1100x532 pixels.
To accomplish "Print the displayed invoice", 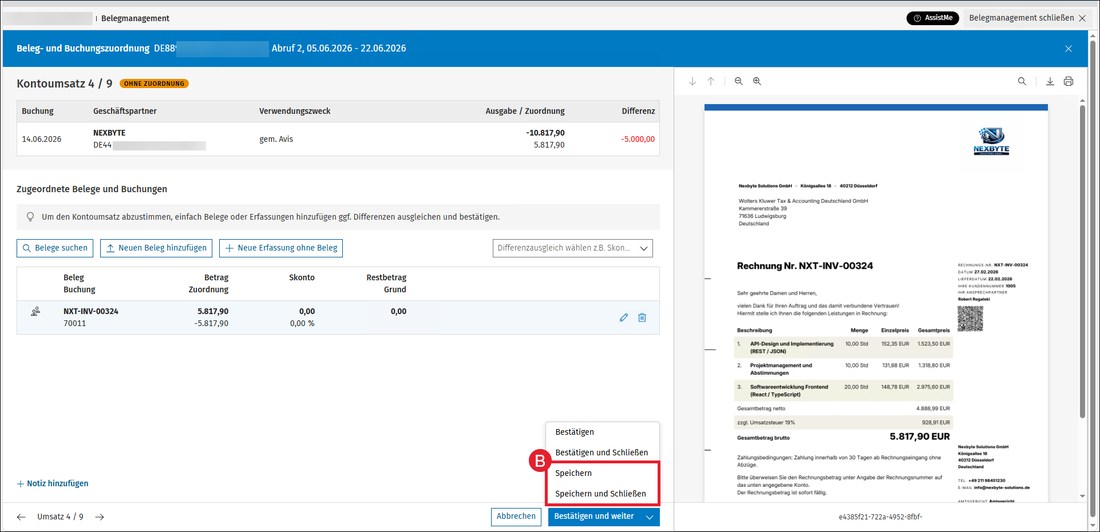I will pyautogui.click(x=1068, y=81).
